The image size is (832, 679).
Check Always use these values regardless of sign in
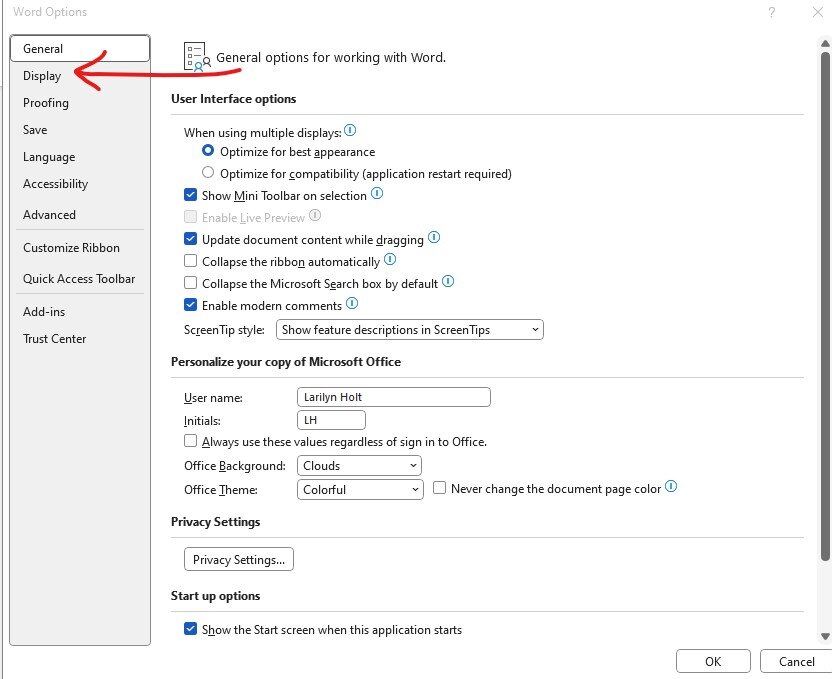(190, 441)
